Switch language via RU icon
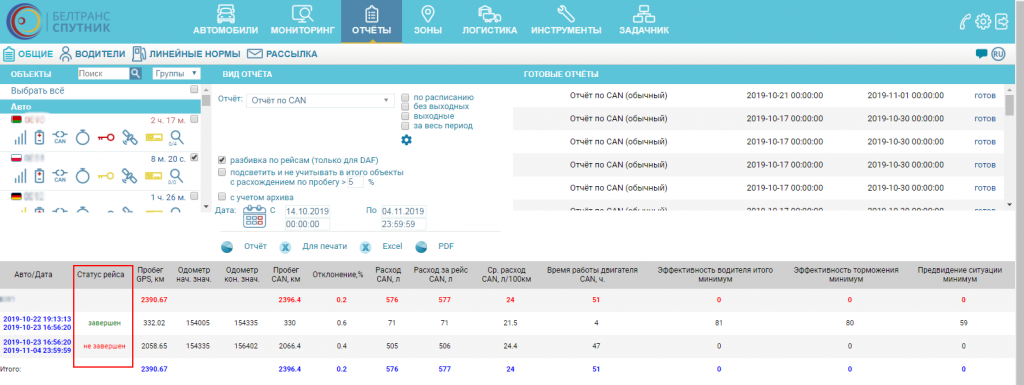The height and width of the screenshot is (385, 1024). tap(998, 54)
